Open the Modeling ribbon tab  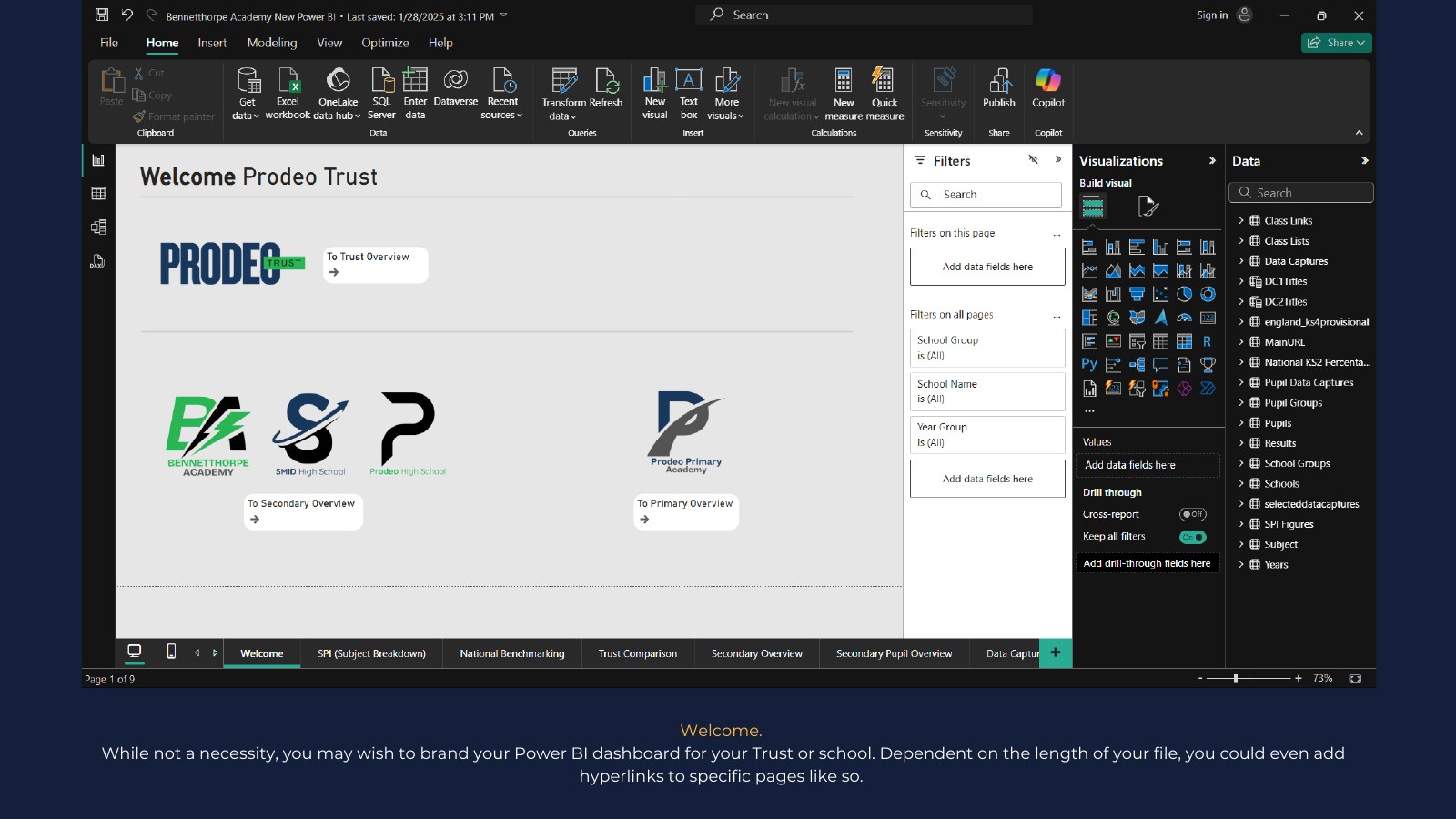272,43
